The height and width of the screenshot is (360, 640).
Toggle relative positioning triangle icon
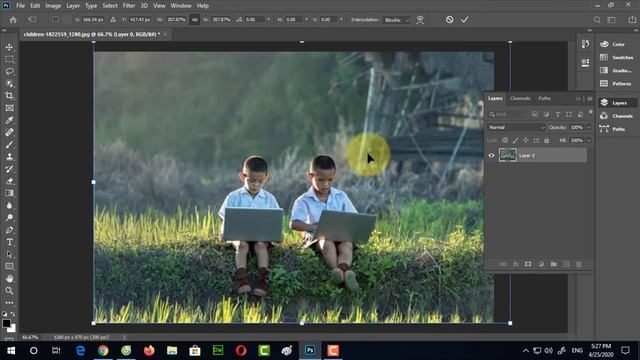[x=113, y=20]
